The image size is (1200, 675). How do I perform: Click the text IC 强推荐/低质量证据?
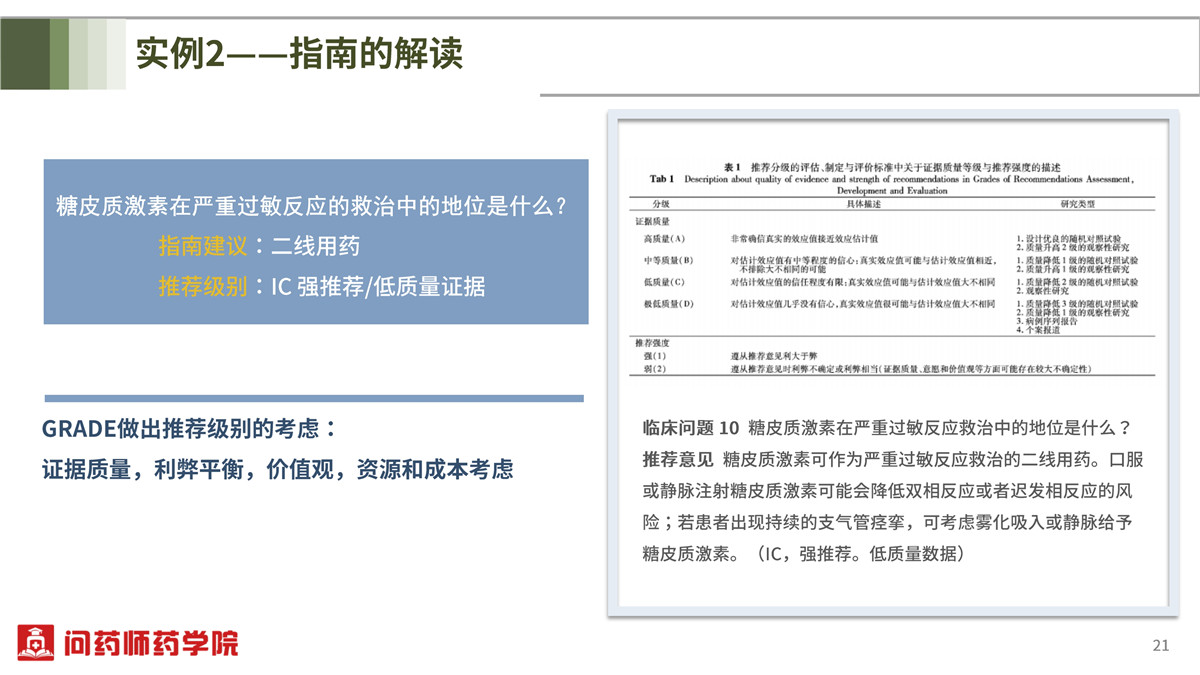378,287
